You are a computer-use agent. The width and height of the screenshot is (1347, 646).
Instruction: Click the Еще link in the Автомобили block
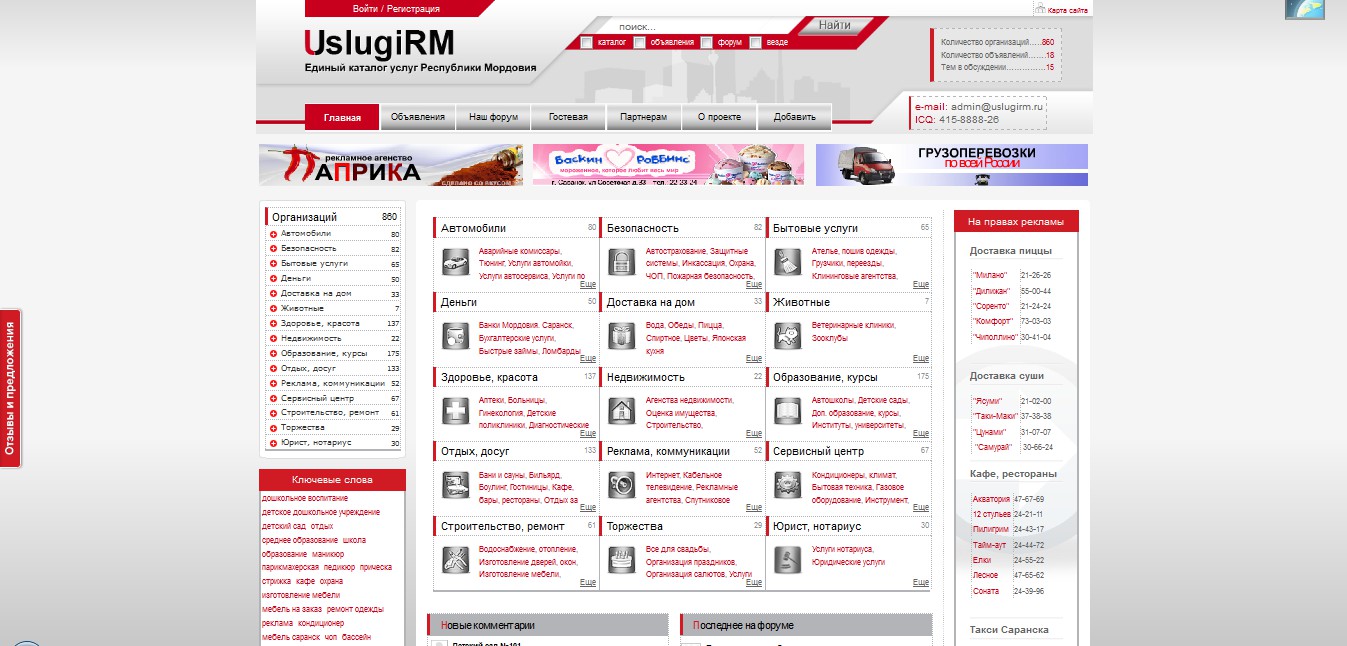pyautogui.click(x=588, y=284)
